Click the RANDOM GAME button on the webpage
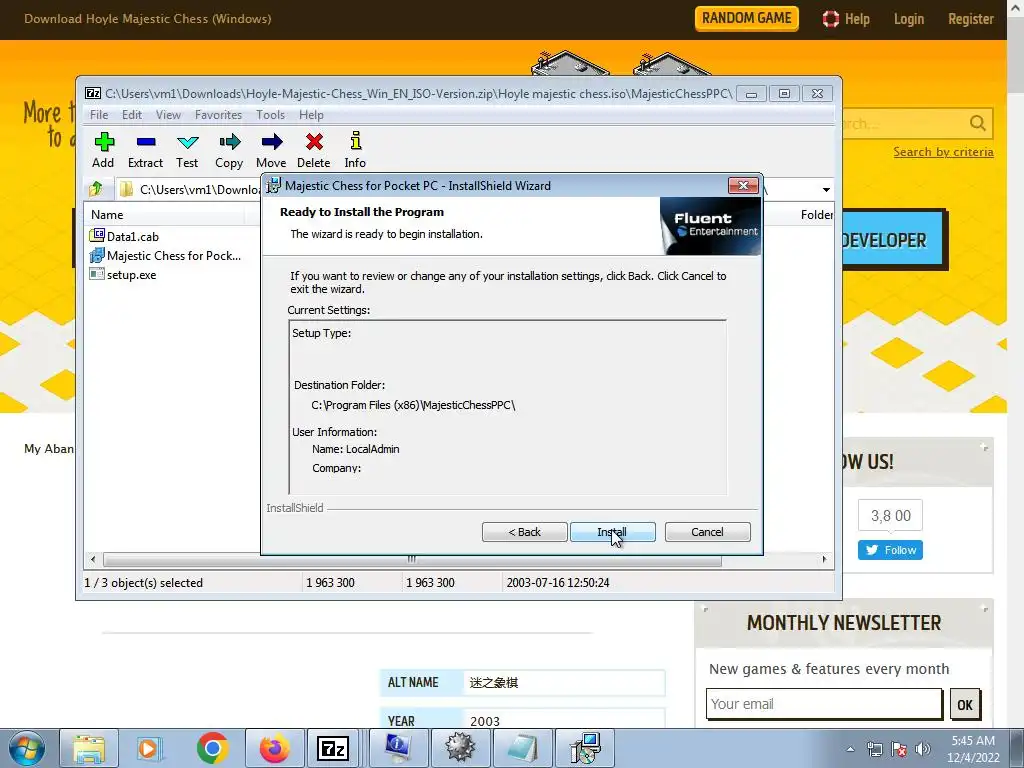Screen dimensions: 1024x768 point(746,18)
